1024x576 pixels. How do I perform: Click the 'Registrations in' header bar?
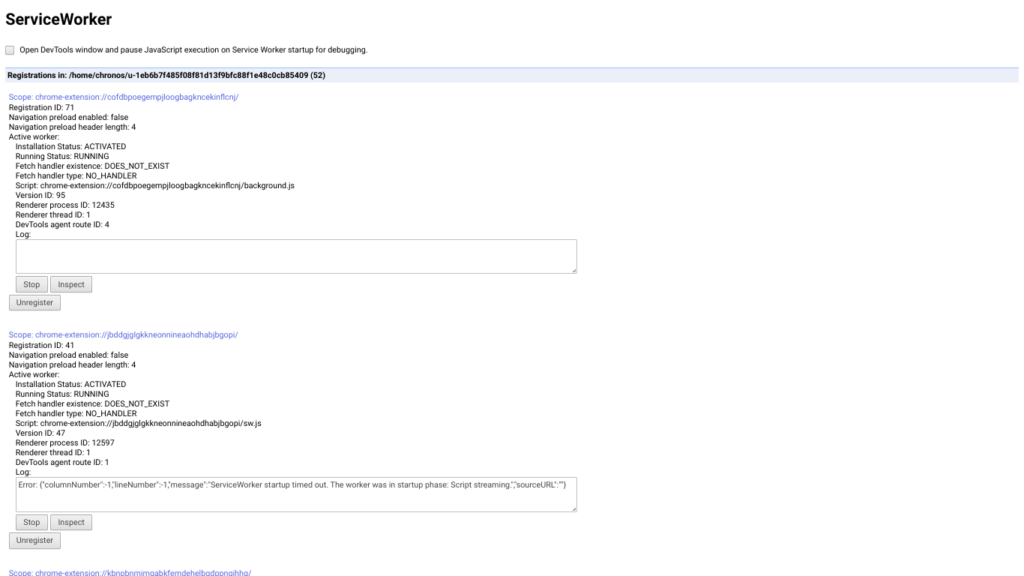pos(510,75)
